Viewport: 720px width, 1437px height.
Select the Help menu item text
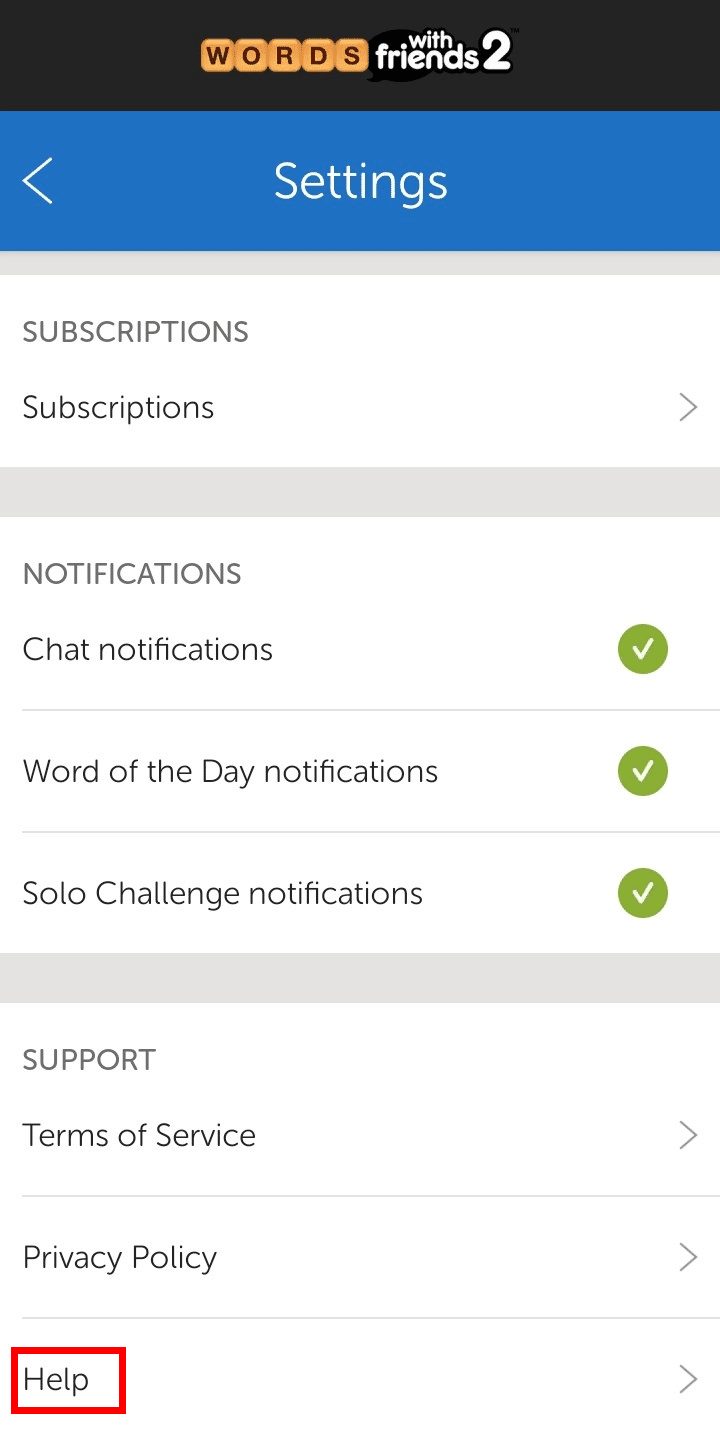coord(56,1380)
